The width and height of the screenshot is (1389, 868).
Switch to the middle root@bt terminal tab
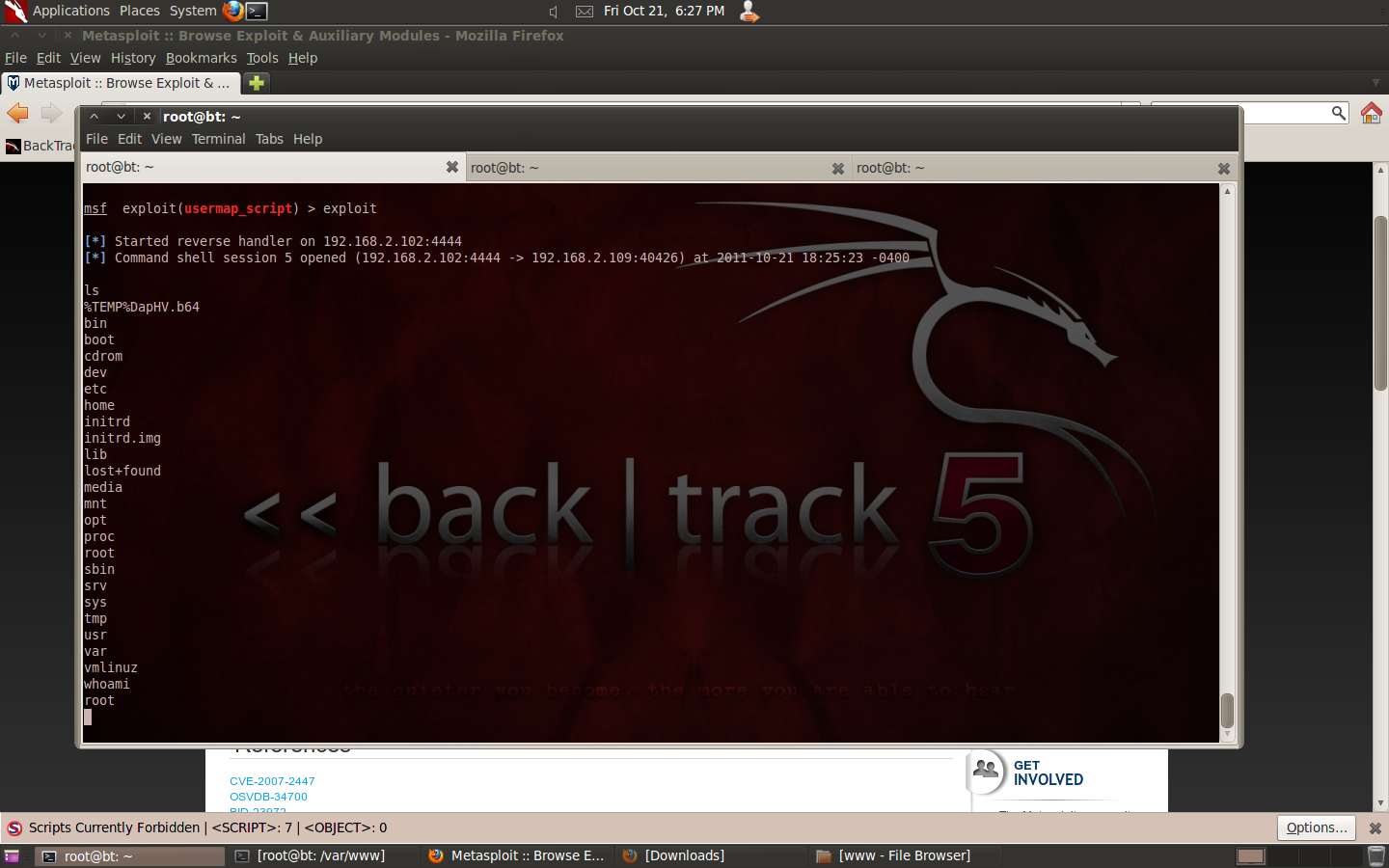coord(658,168)
